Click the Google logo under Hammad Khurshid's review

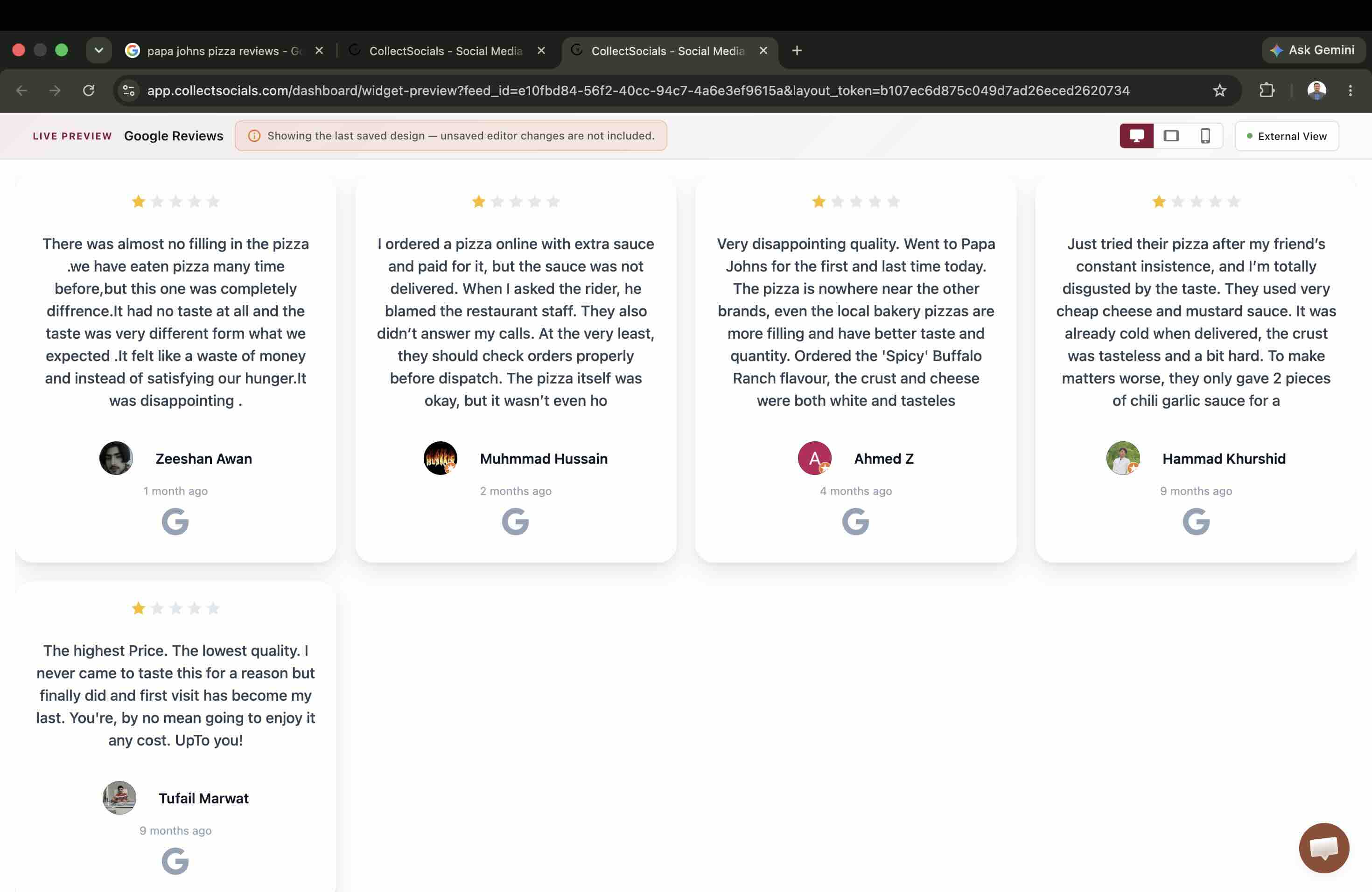pyautogui.click(x=1196, y=522)
